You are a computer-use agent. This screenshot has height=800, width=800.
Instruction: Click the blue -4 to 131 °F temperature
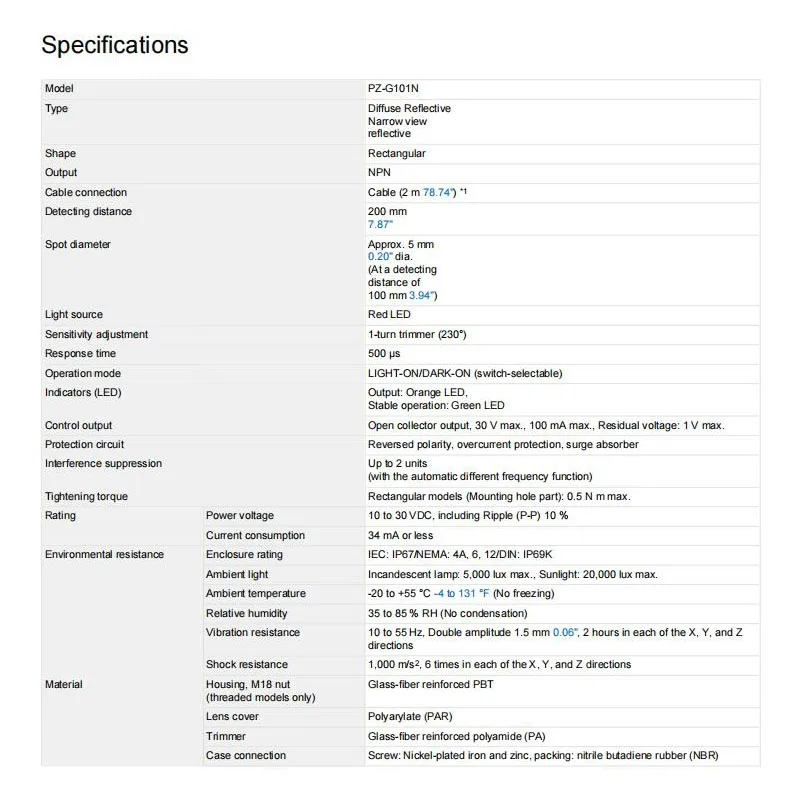(x=462, y=593)
